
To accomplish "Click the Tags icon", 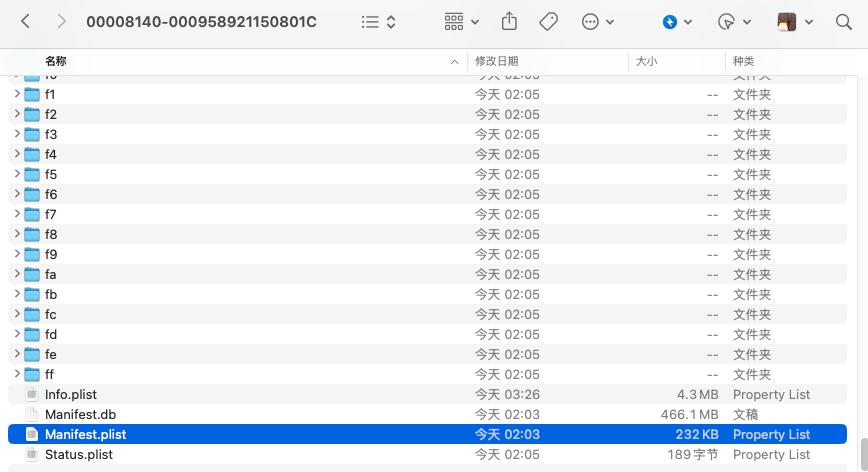I will 548,22.
